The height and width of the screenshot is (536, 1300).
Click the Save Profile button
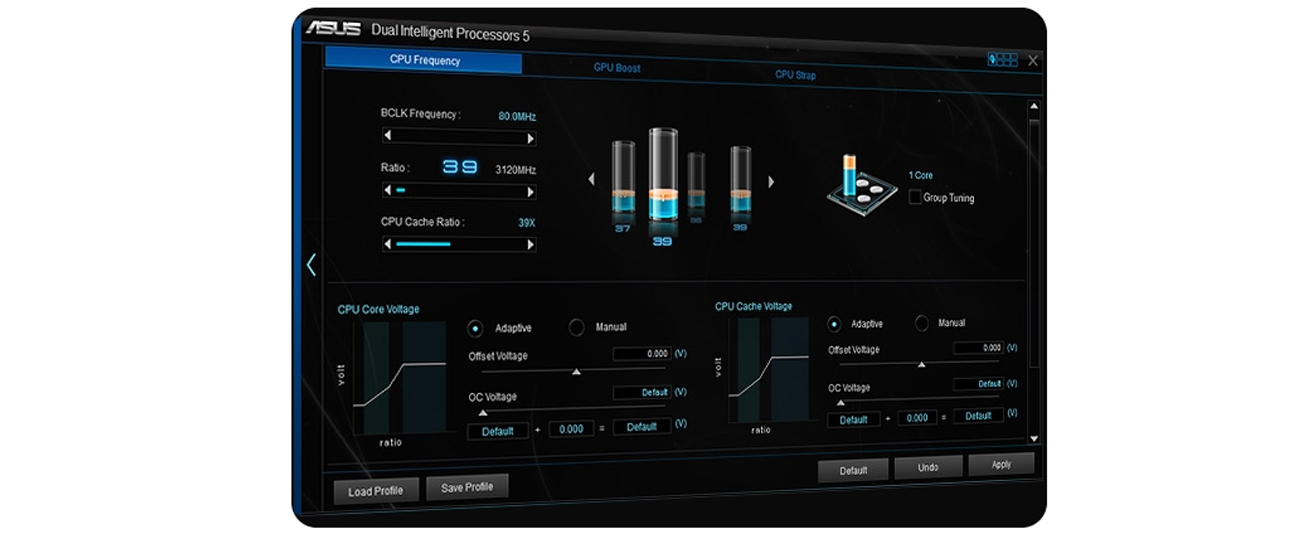point(467,487)
